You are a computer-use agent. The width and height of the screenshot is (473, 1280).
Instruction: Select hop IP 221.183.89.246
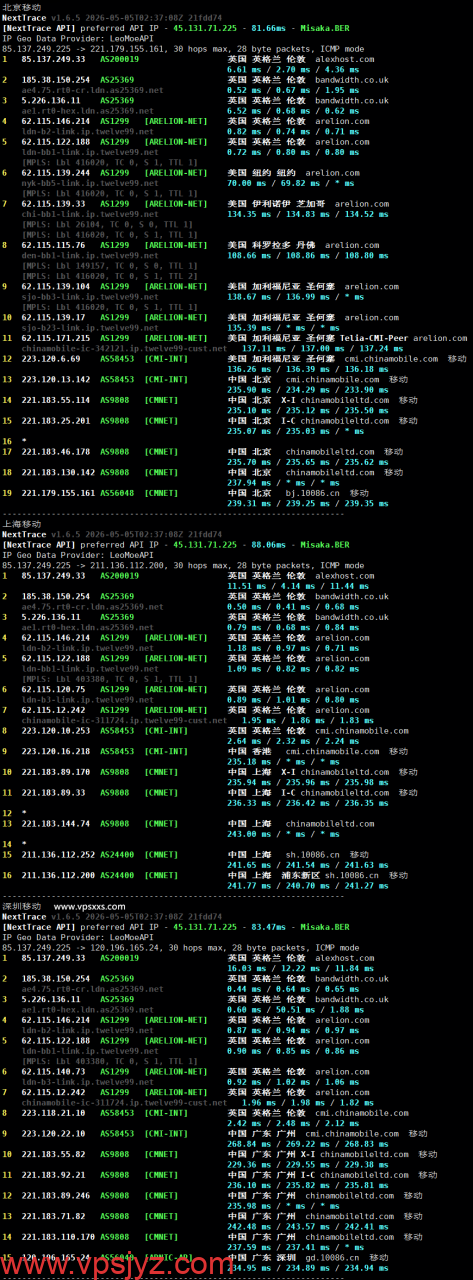pos(54,1196)
